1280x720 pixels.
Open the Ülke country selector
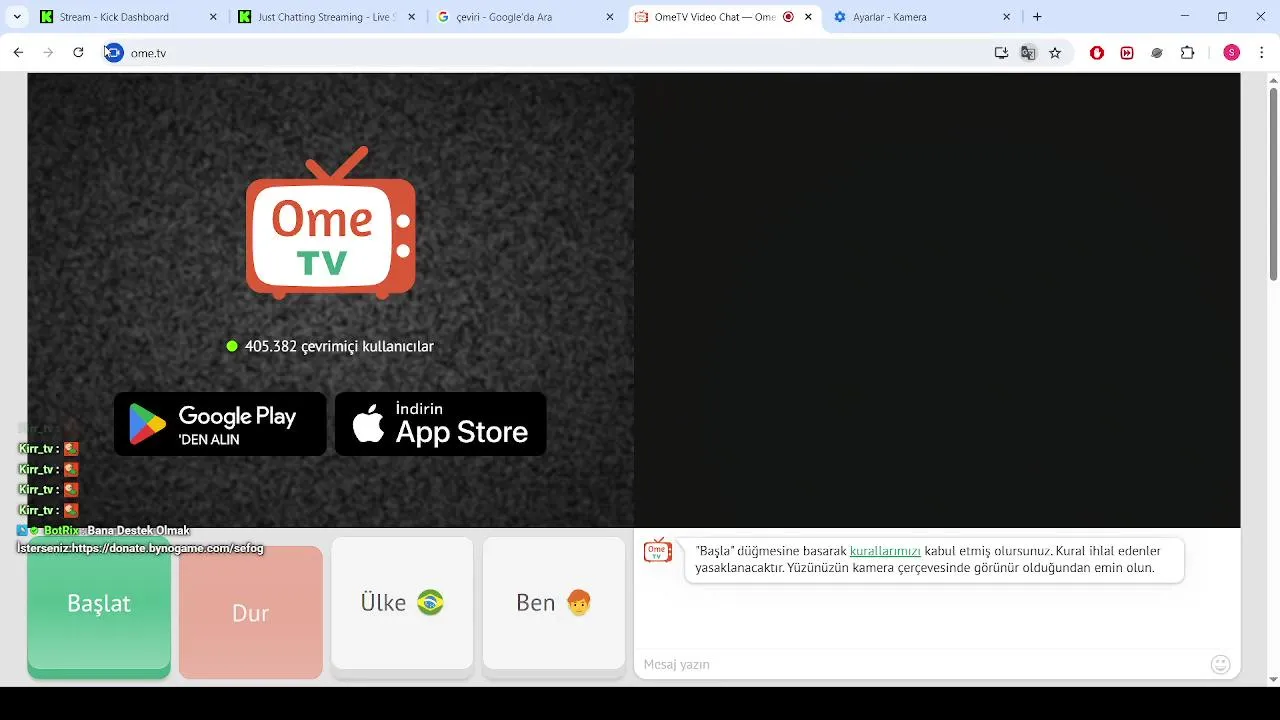402,603
